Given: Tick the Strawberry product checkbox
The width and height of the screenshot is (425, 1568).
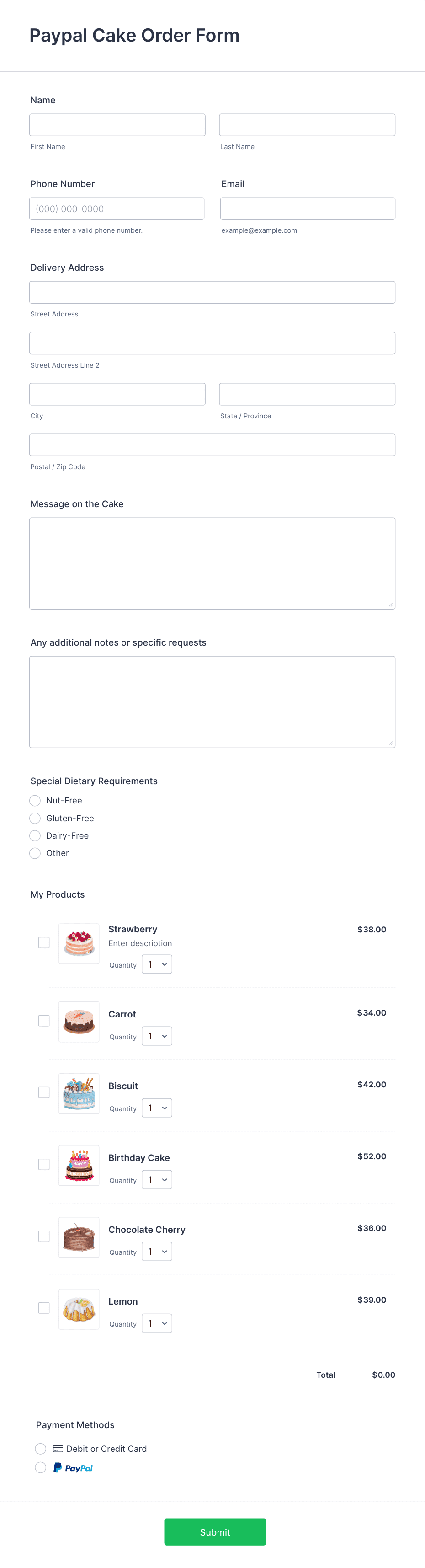Looking at the screenshot, I should click(44, 942).
